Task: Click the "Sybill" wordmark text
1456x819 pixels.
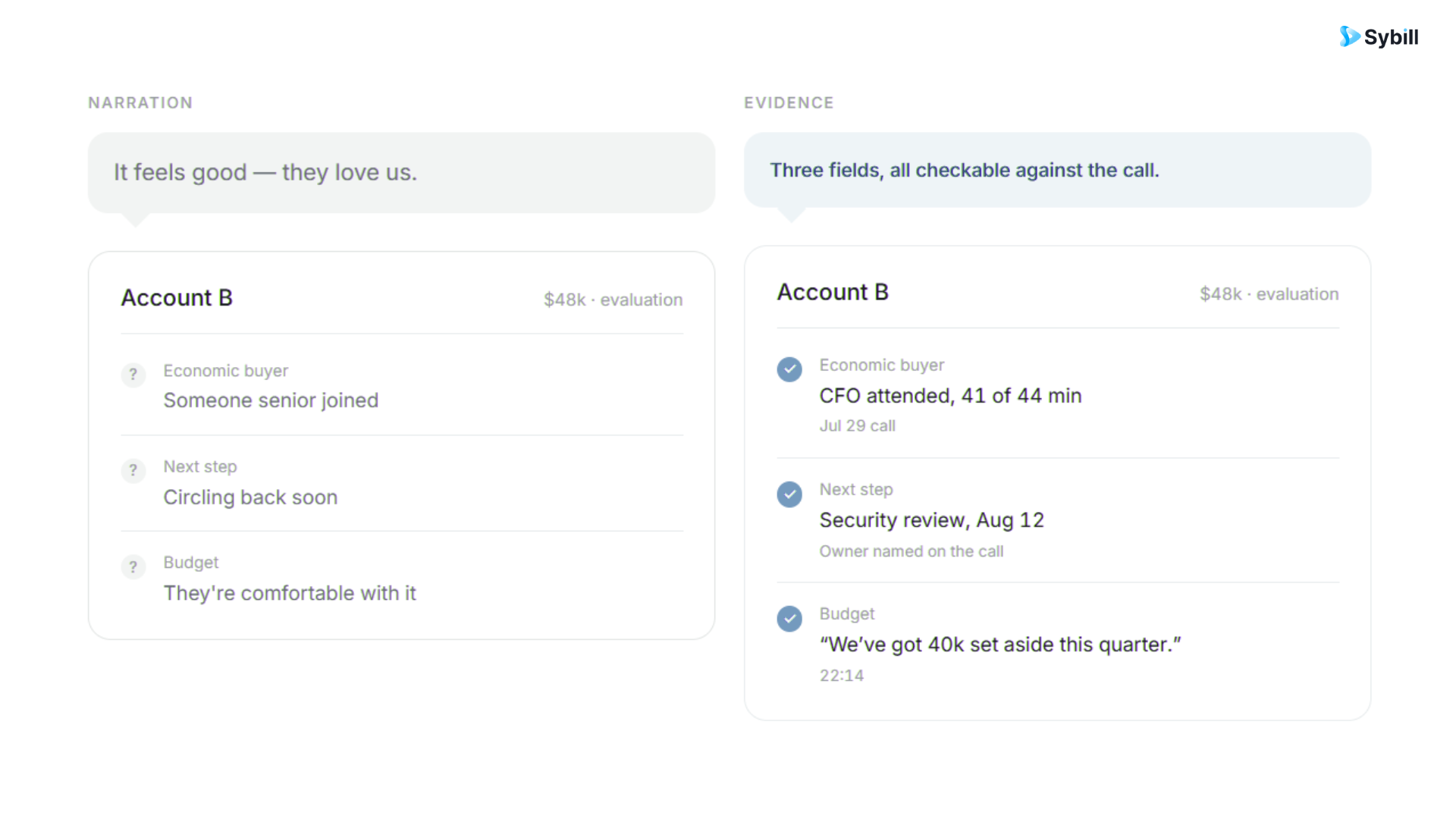Action: click(x=1391, y=37)
